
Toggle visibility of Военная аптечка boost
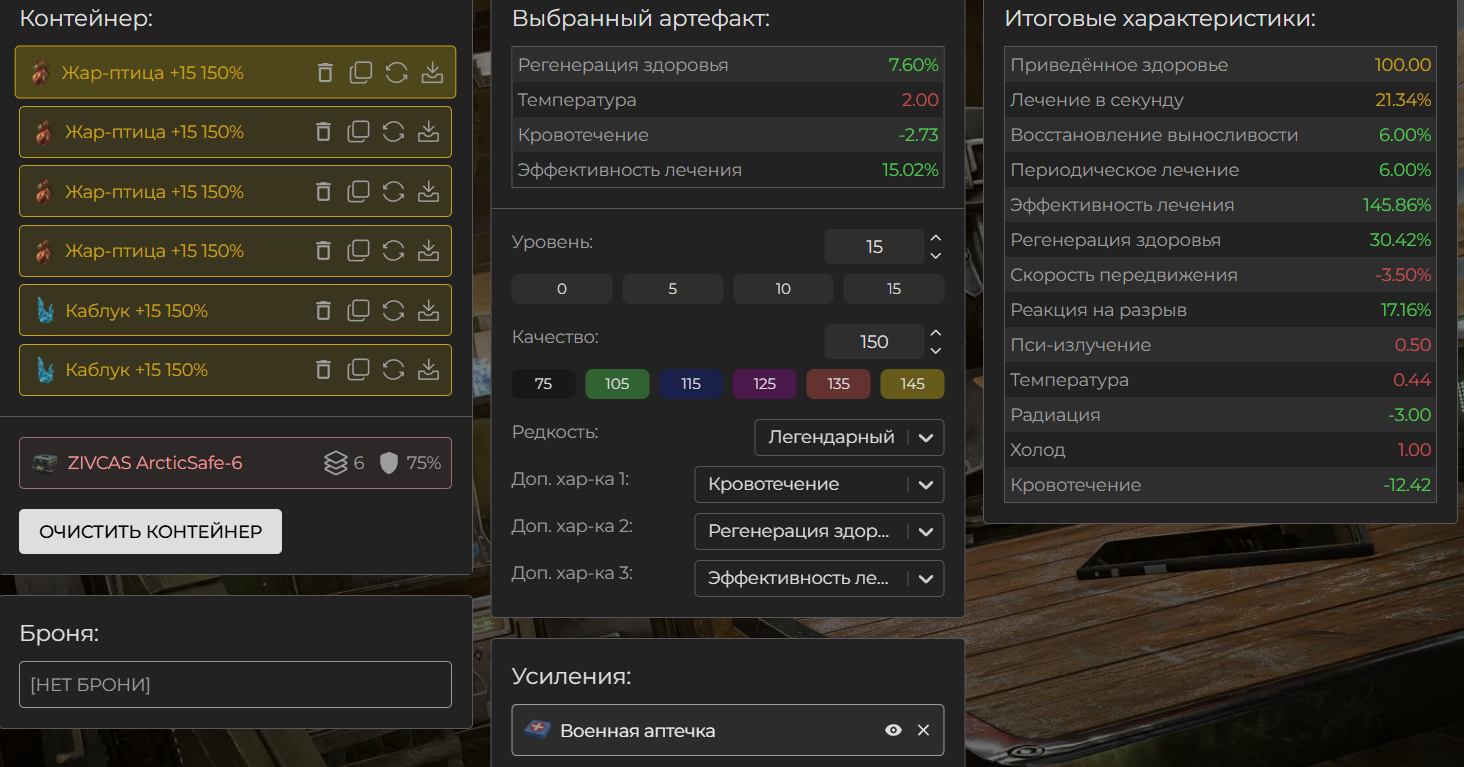coord(893,730)
